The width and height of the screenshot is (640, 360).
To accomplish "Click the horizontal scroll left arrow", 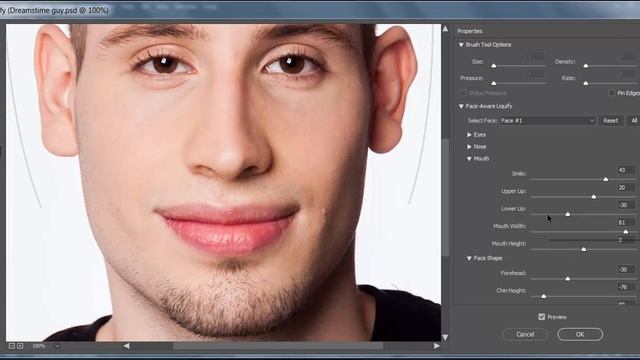I will [127, 346].
